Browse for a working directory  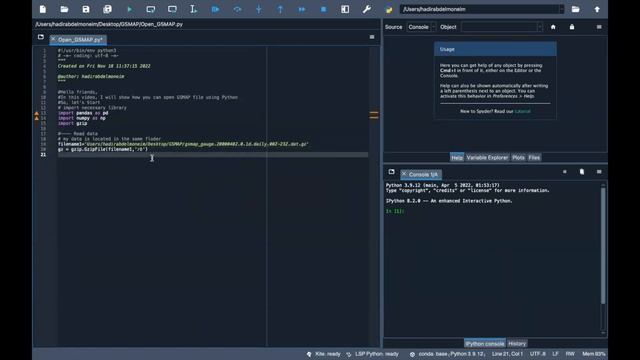(576, 9)
